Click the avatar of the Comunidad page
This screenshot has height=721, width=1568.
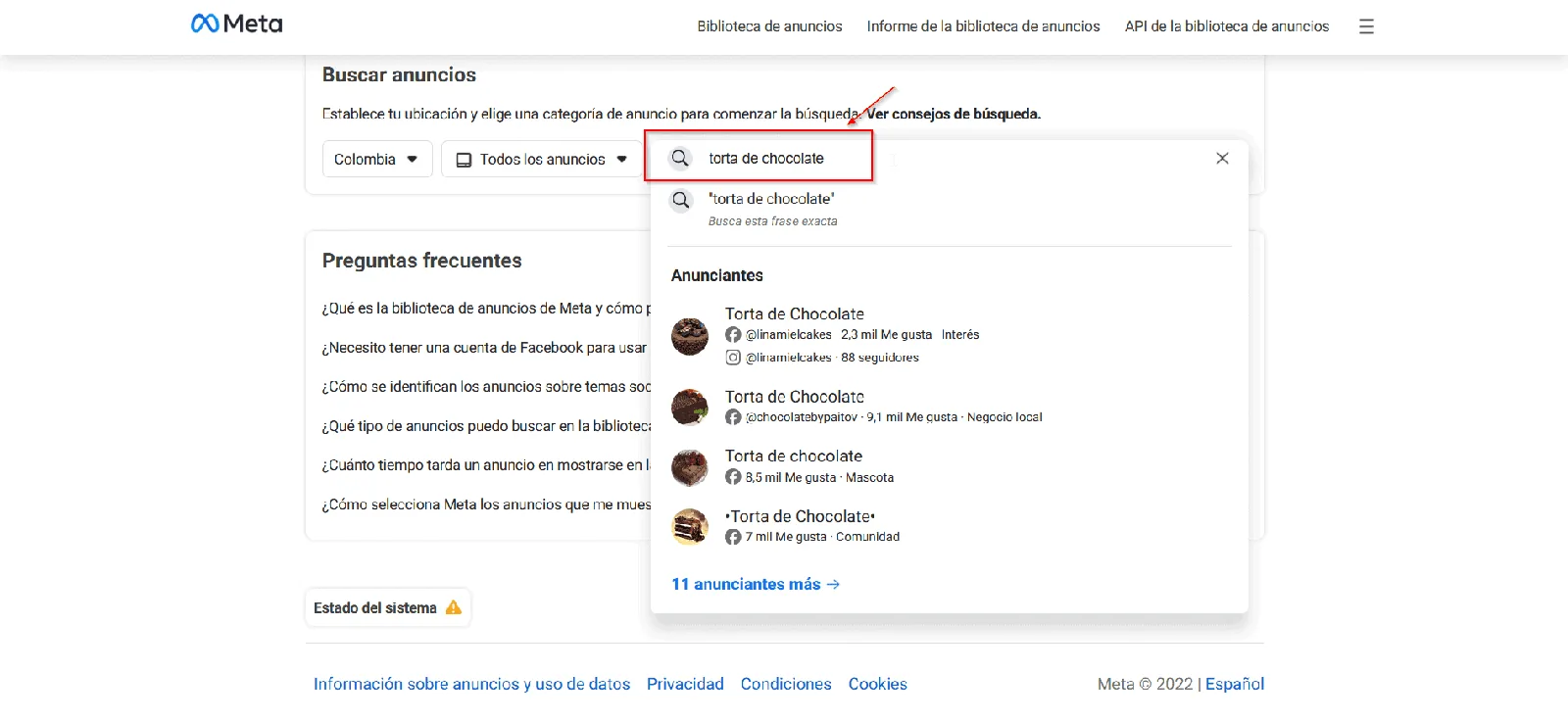click(x=690, y=526)
